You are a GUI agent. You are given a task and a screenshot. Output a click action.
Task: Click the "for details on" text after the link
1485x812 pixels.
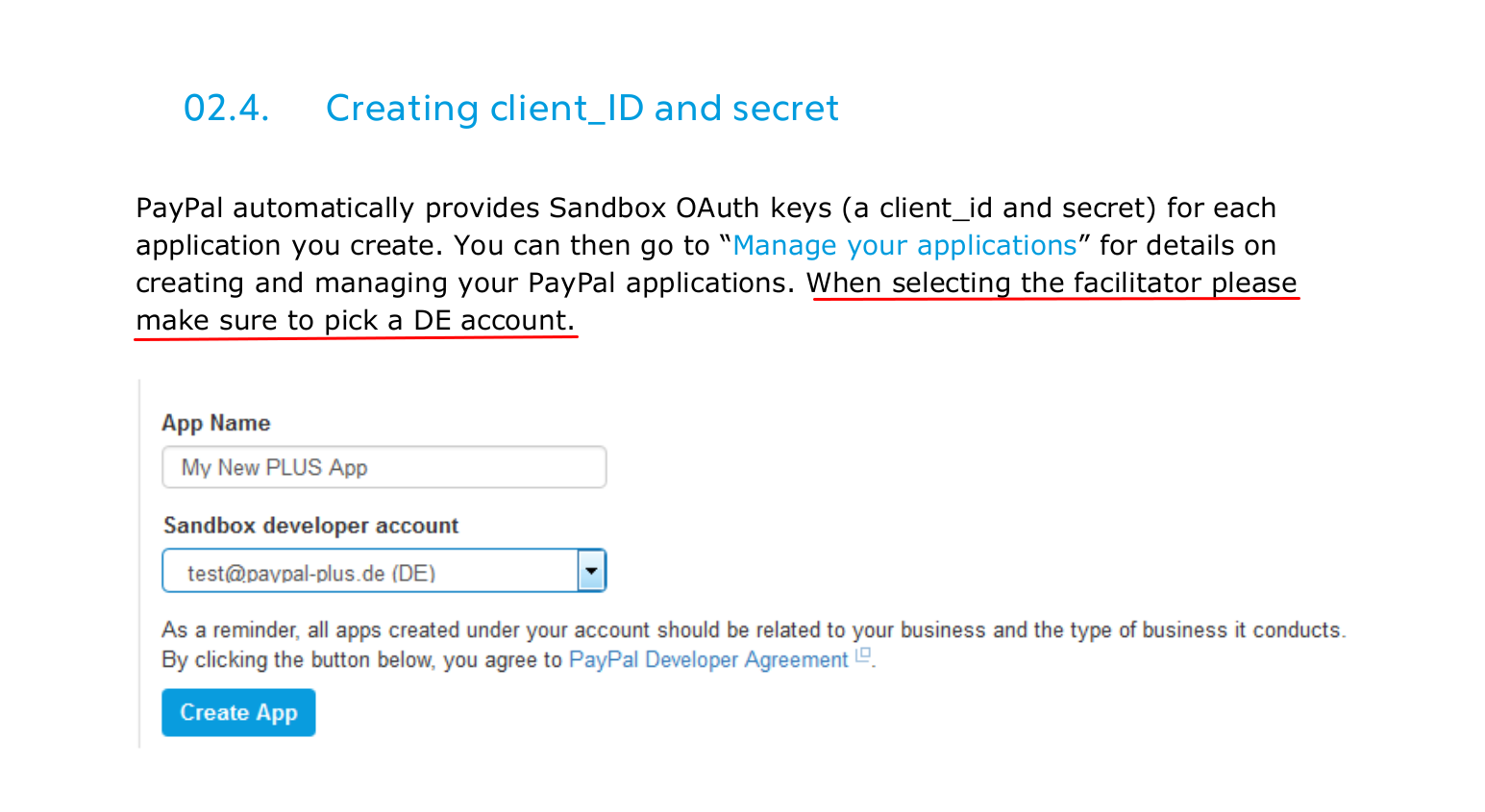pyautogui.click(x=1187, y=246)
